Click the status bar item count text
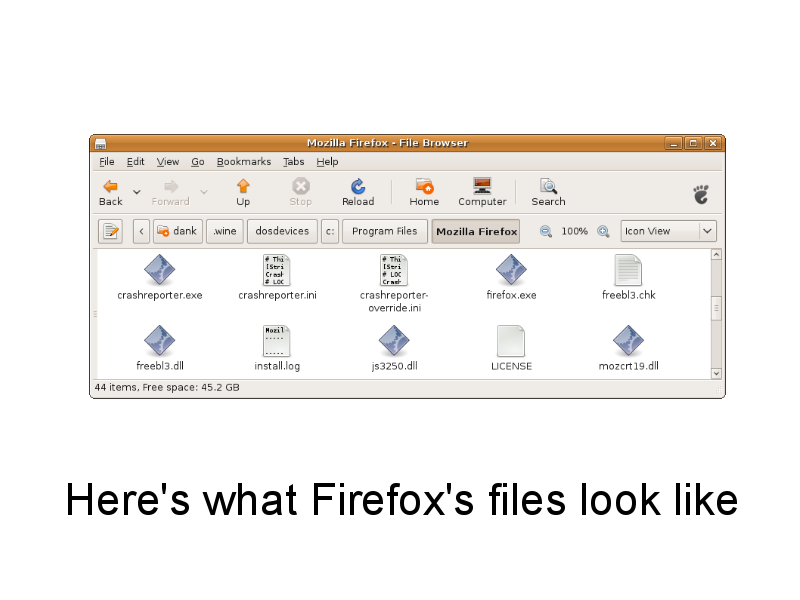 click(x=167, y=387)
